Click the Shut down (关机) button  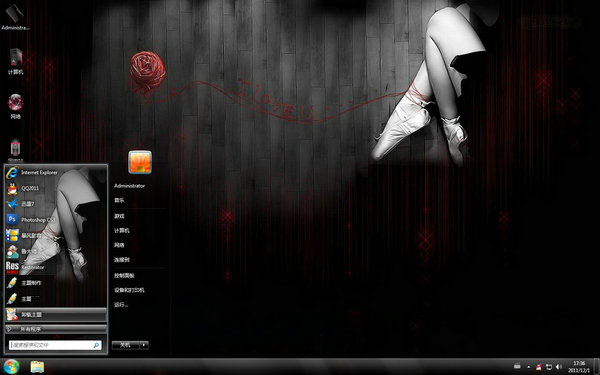125,345
